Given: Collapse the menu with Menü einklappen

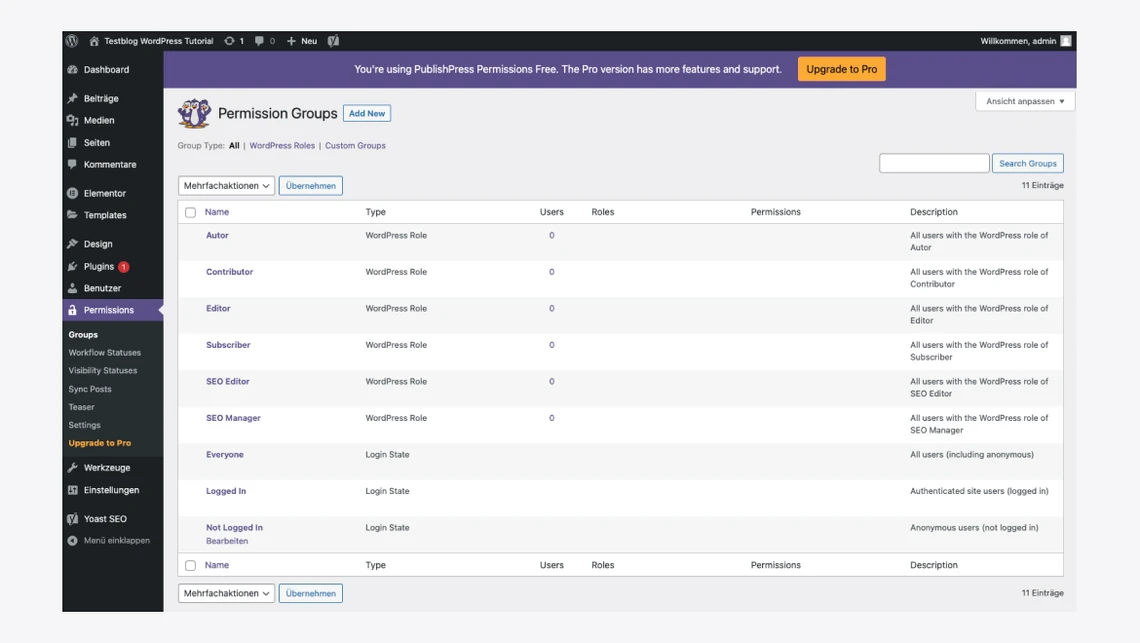Looking at the screenshot, I should (116, 541).
